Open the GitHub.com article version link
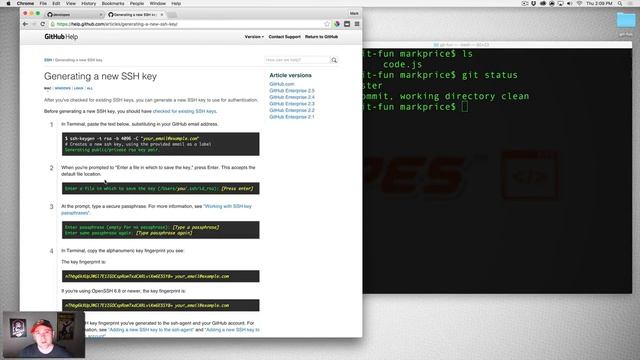The height and width of the screenshot is (360, 640). click(x=282, y=84)
